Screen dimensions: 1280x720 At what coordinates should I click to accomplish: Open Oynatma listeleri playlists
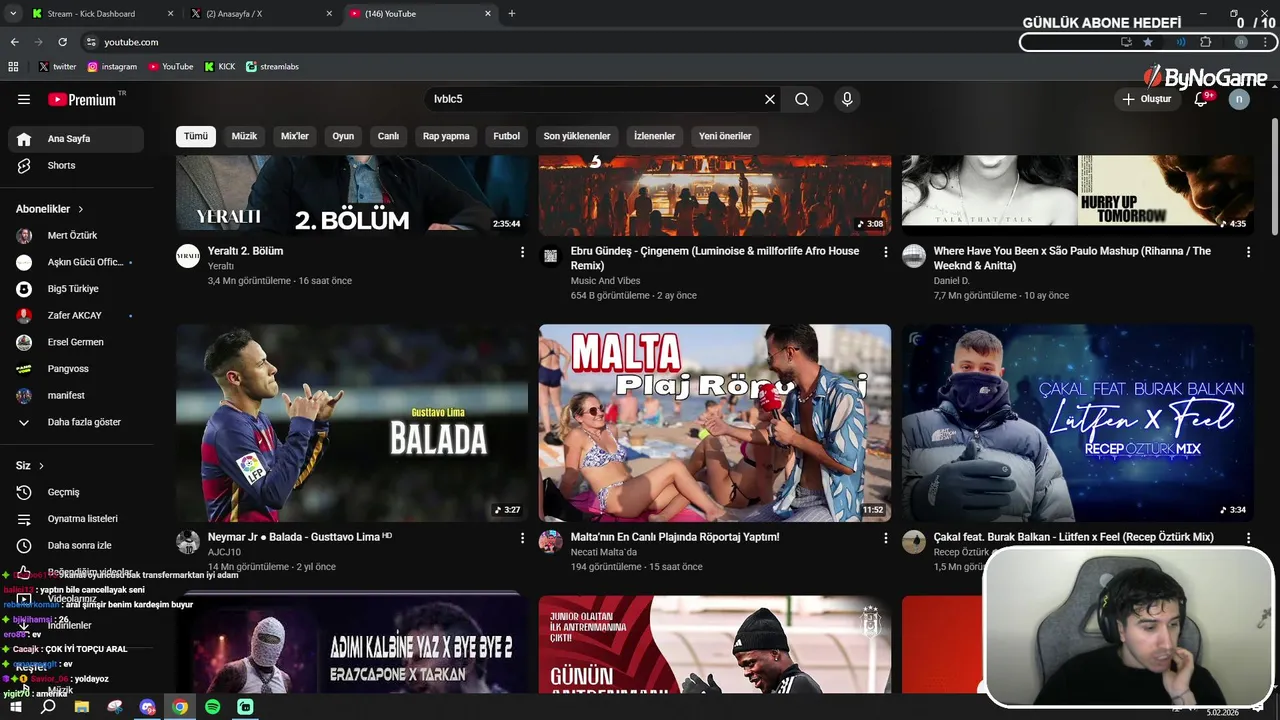[76, 519]
